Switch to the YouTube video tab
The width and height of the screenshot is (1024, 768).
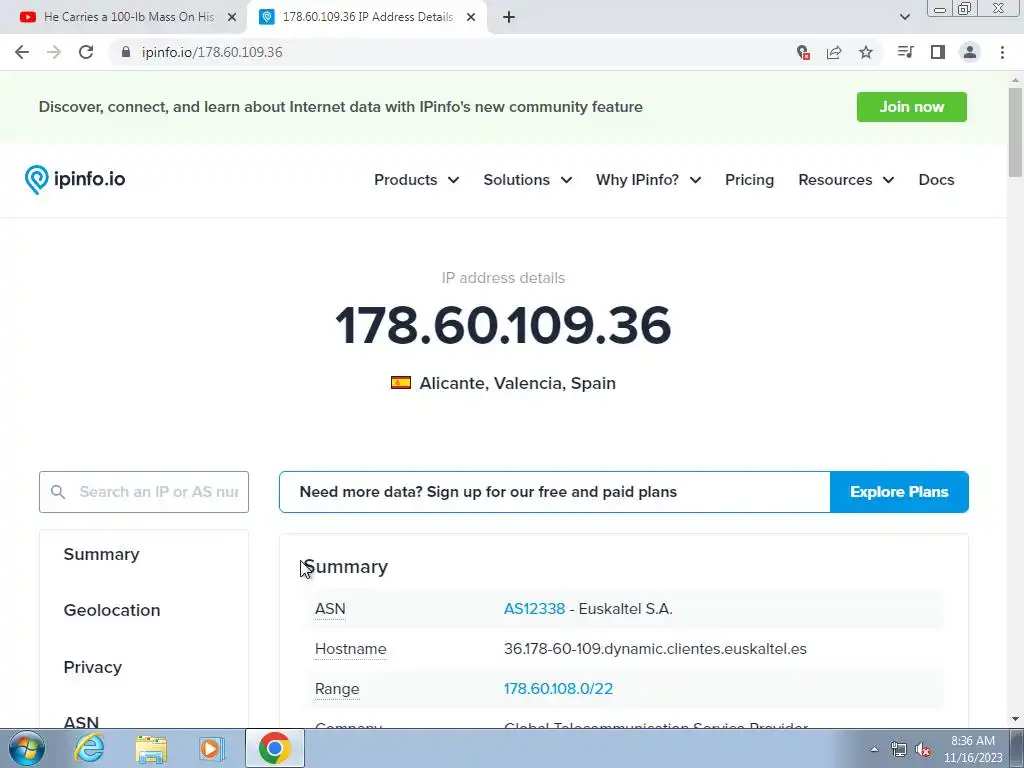tap(128, 17)
